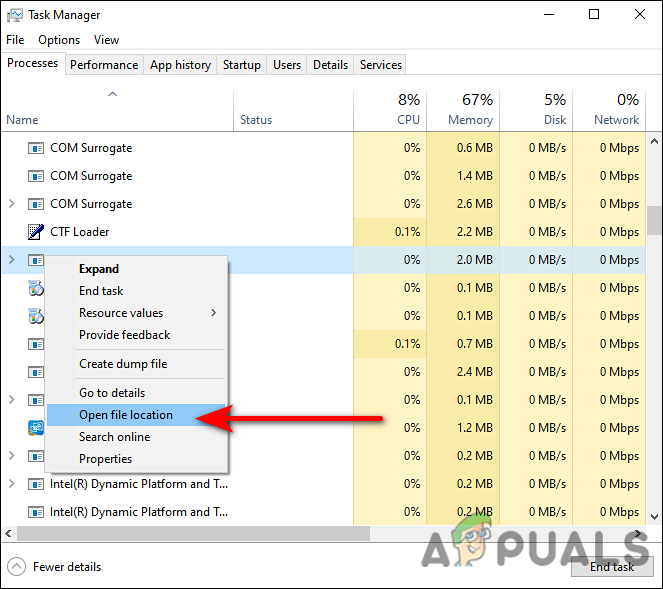663x589 pixels.
Task: Click the icon of the 0.6 MB COM Surrogate
Action: [x=36, y=148]
